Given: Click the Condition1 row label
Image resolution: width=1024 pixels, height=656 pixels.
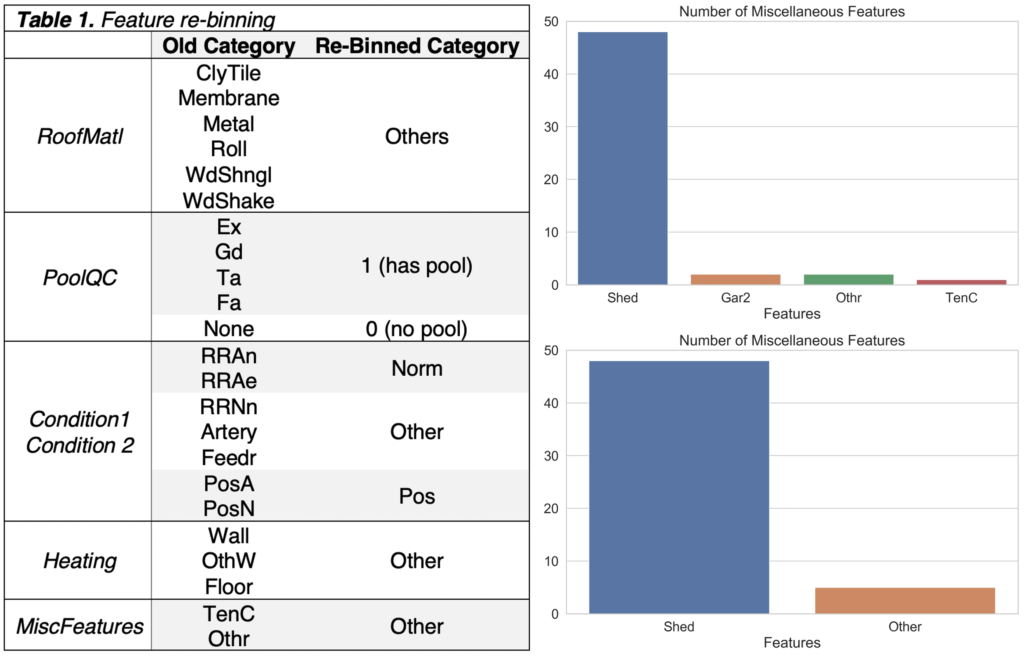Looking at the screenshot, I should pyautogui.click(x=79, y=419).
